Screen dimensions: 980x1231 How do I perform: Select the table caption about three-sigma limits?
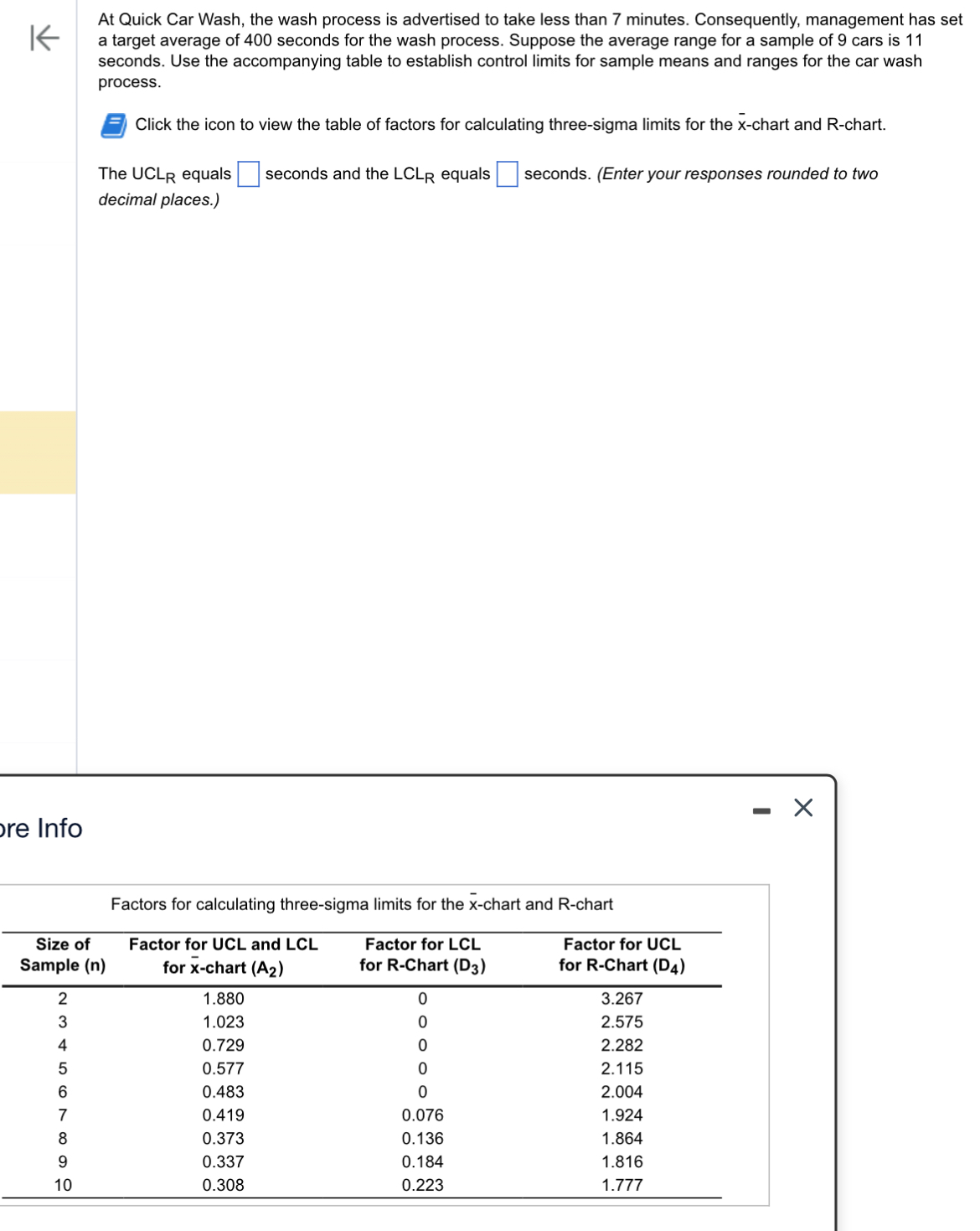tap(362, 904)
